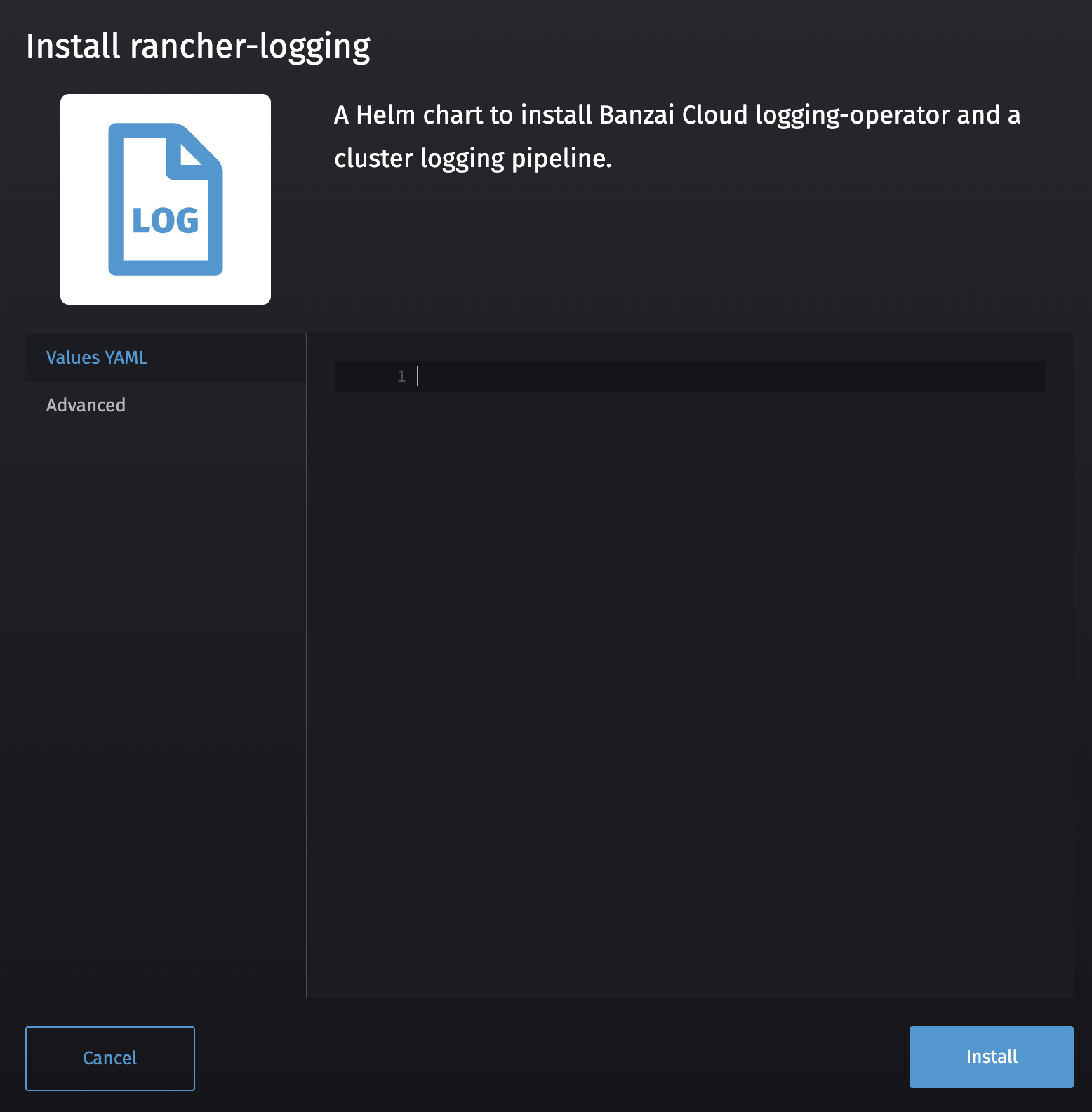Click the line number 1 gutter
The height and width of the screenshot is (1112, 1092).
tap(401, 376)
